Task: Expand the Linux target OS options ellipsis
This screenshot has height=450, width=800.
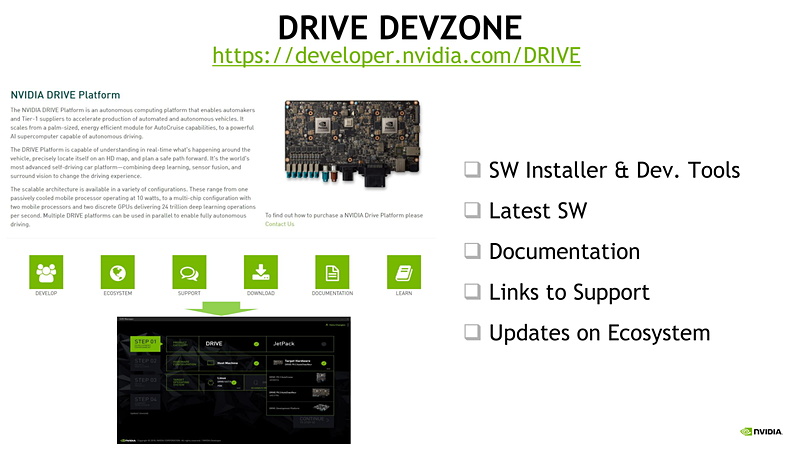Action: (x=238, y=388)
